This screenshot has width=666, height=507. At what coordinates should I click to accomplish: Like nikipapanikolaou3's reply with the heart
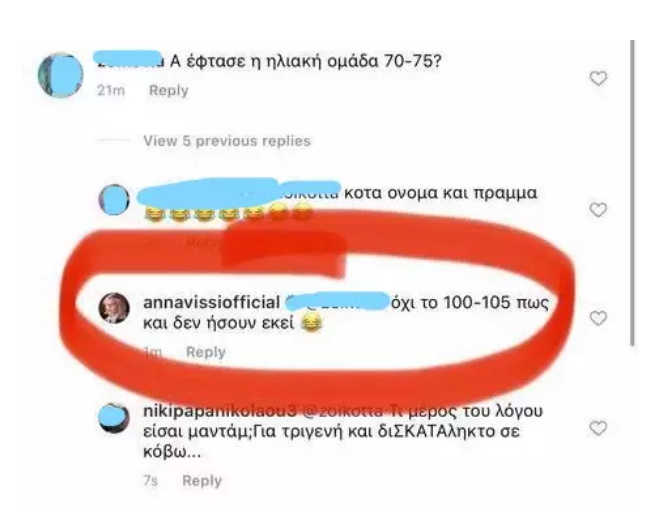click(598, 428)
